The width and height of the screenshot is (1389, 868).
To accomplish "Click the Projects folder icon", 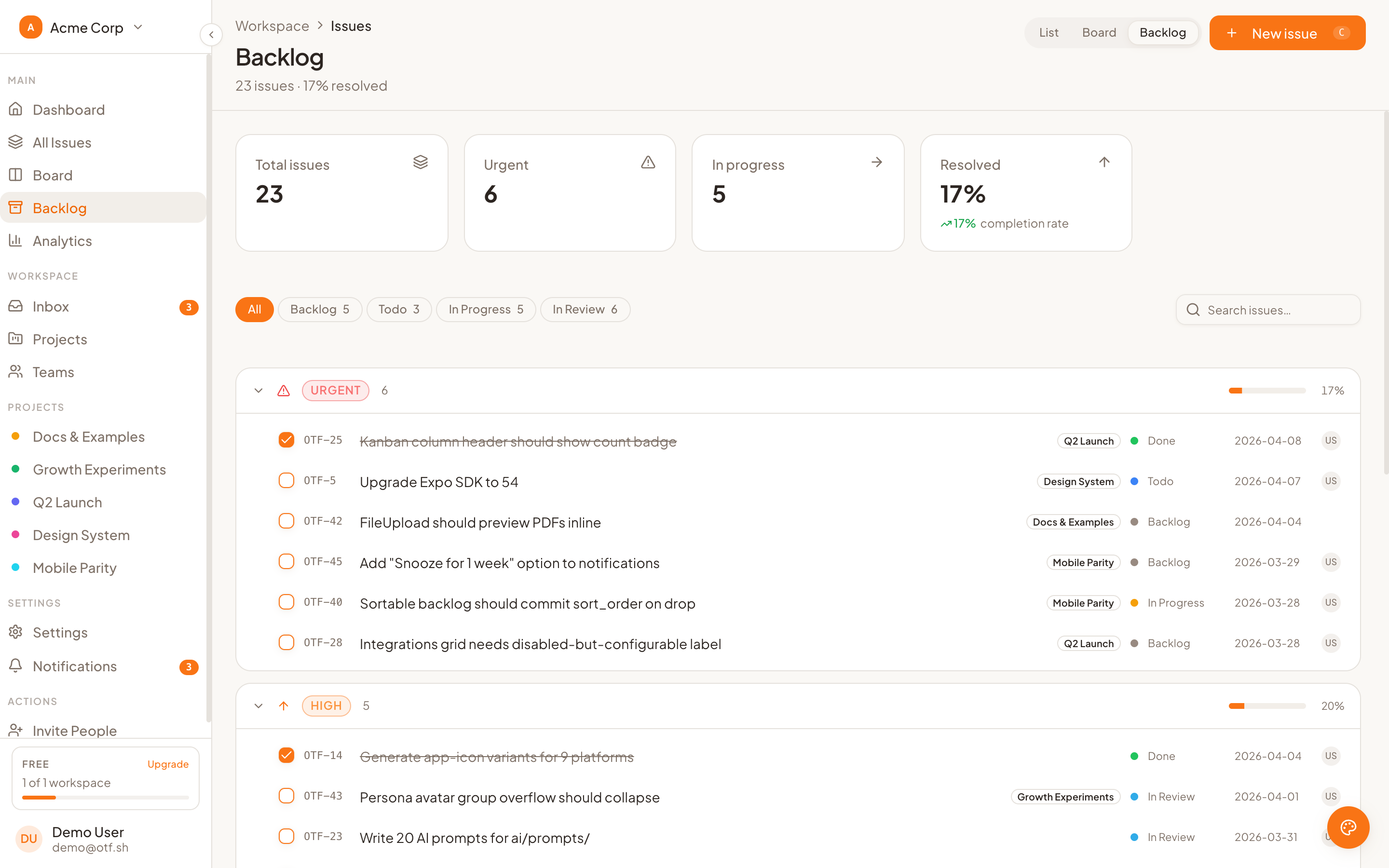I will (x=16, y=339).
